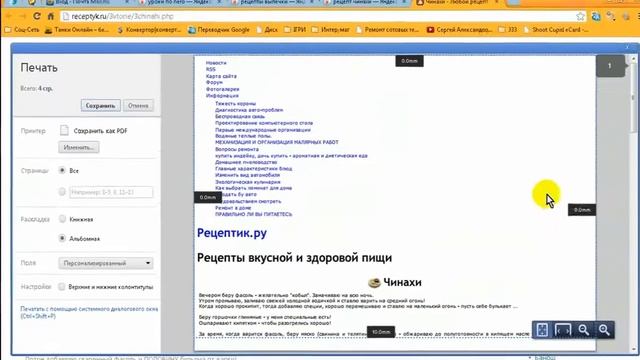Zoom in the print preview
The height and width of the screenshot is (360, 640).
coord(604,330)
